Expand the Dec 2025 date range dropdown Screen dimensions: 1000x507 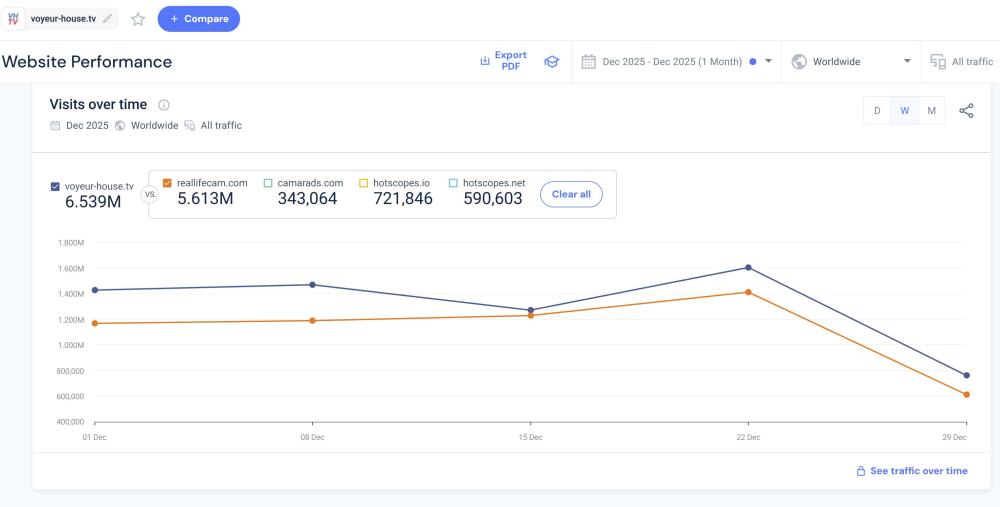pos(768,62)
